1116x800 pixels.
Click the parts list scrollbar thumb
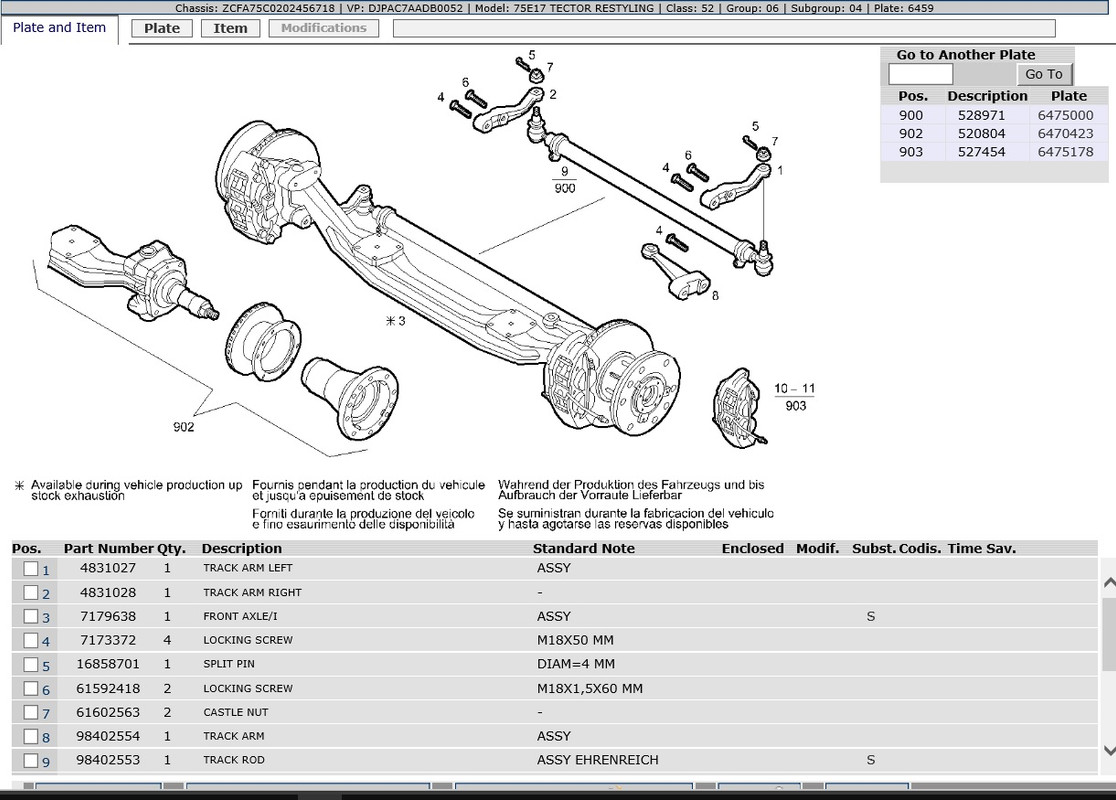1109,633
